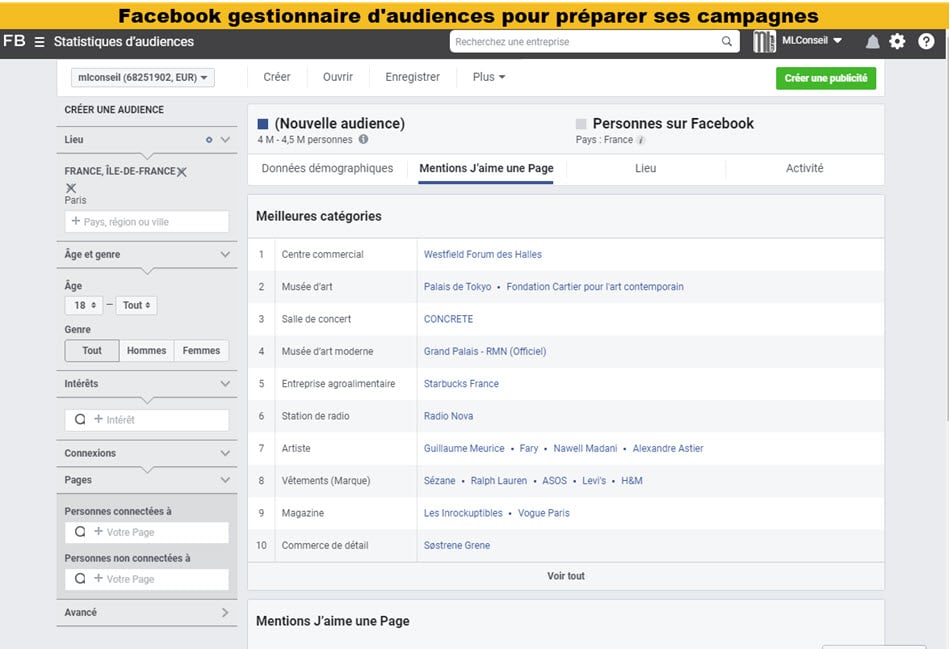Remove the Paris location
The height and width of the screenshot is (649, 950).
pos(71,188)
